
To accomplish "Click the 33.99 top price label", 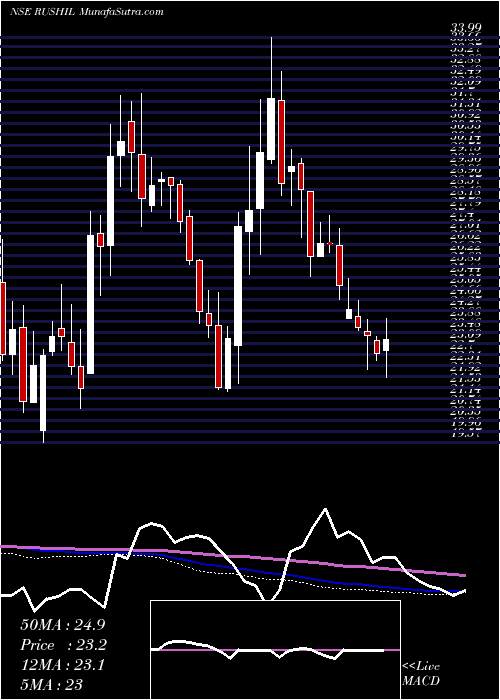I will 466,29.
